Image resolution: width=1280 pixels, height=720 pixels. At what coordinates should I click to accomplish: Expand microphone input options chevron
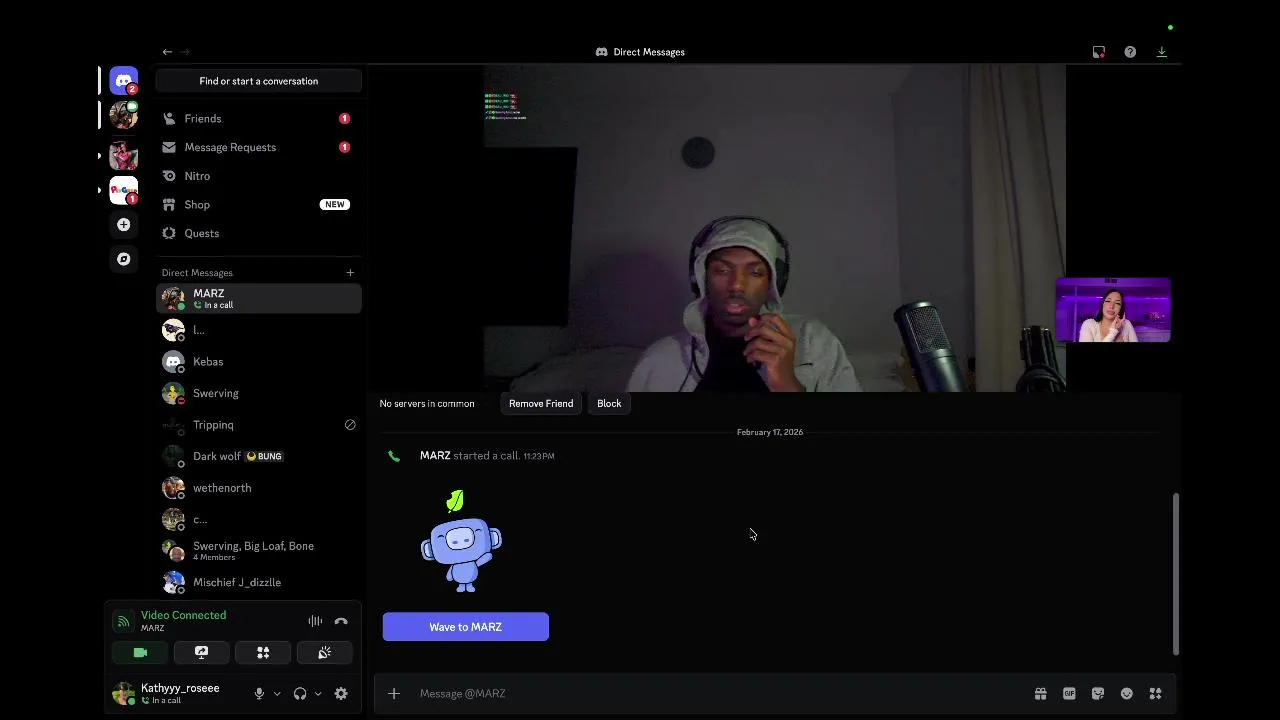(277, 694)
